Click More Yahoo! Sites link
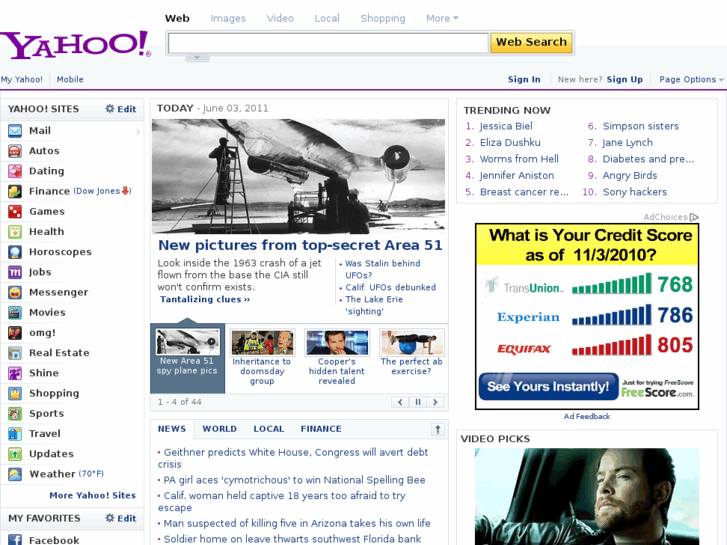 [x=93, y=495]
